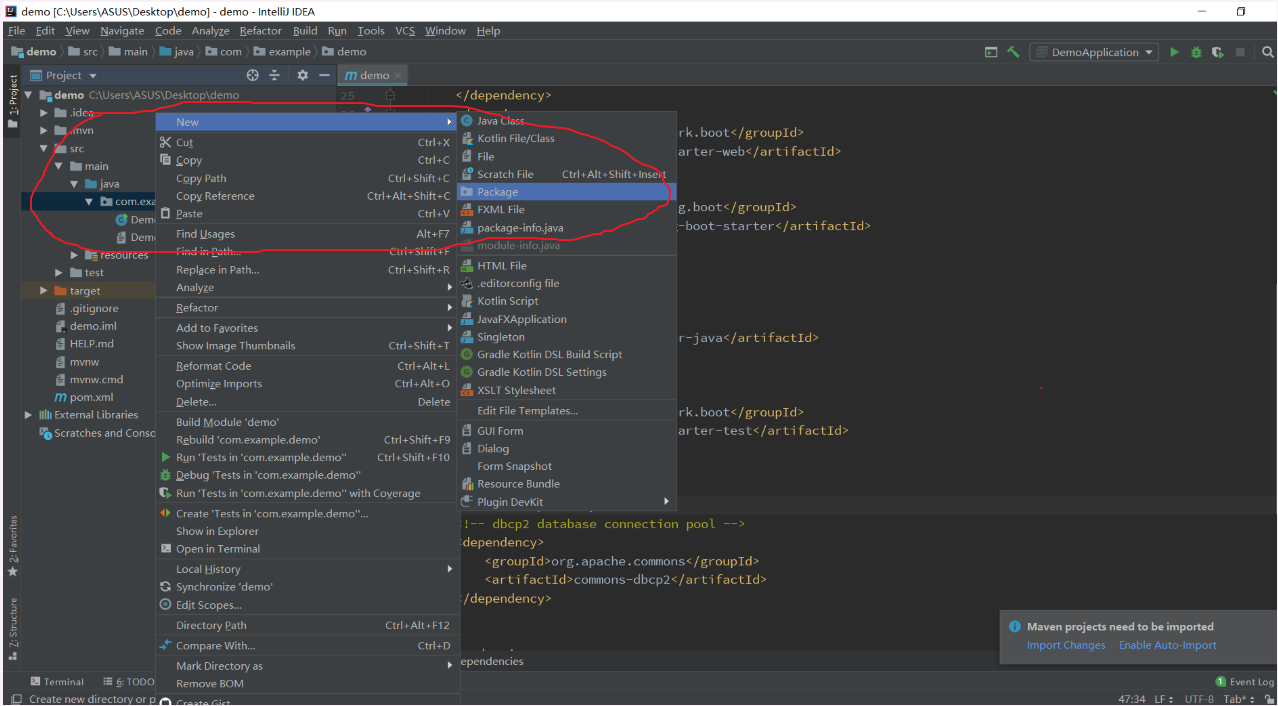Open Terminal tool window button
The width and height of the screenshot is (1278, 706).
[x=57, y=682]
